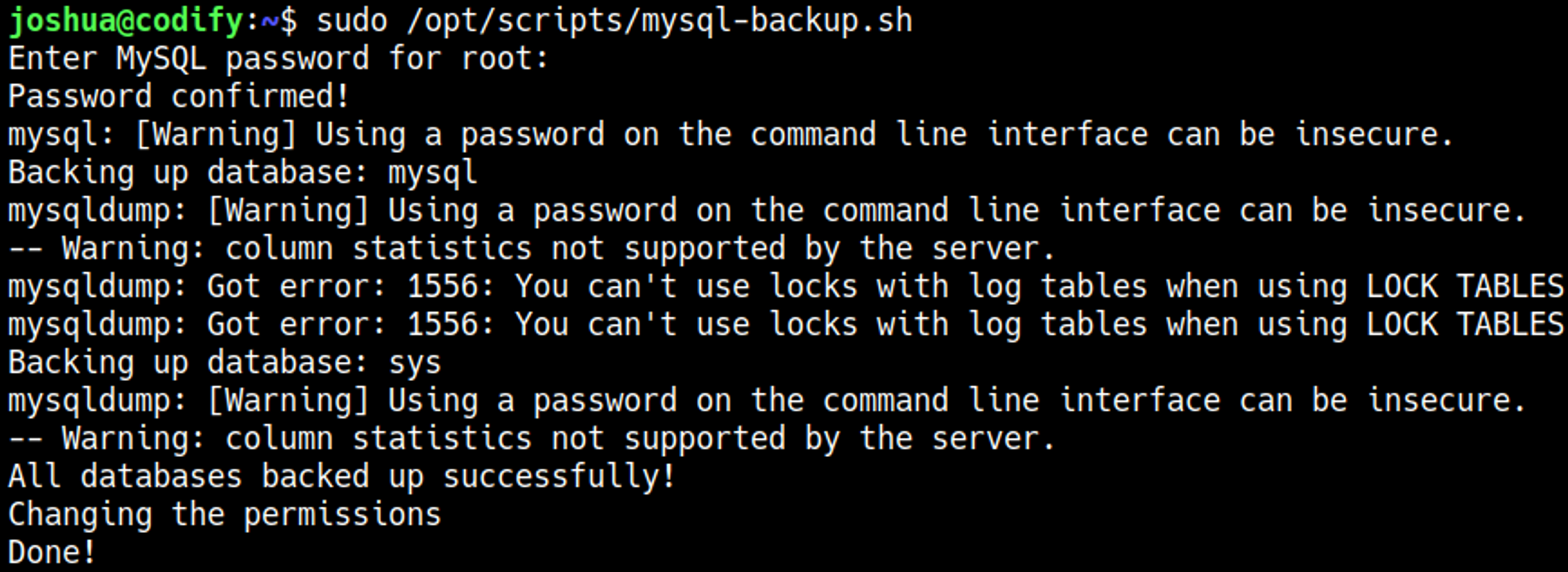Screen dimensions: 1568x572
Task: Click the "Enter MySQL password for root:" prompt
Action: tap(278, 60)
